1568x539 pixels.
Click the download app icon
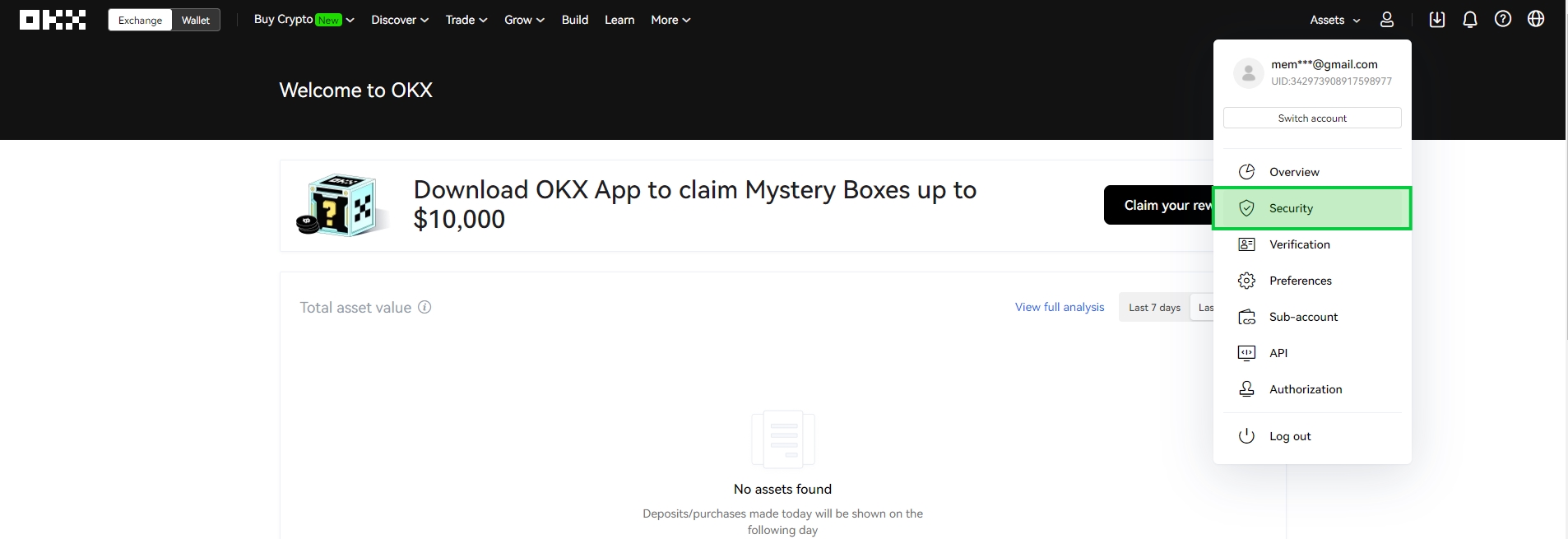click(1437, 20)
